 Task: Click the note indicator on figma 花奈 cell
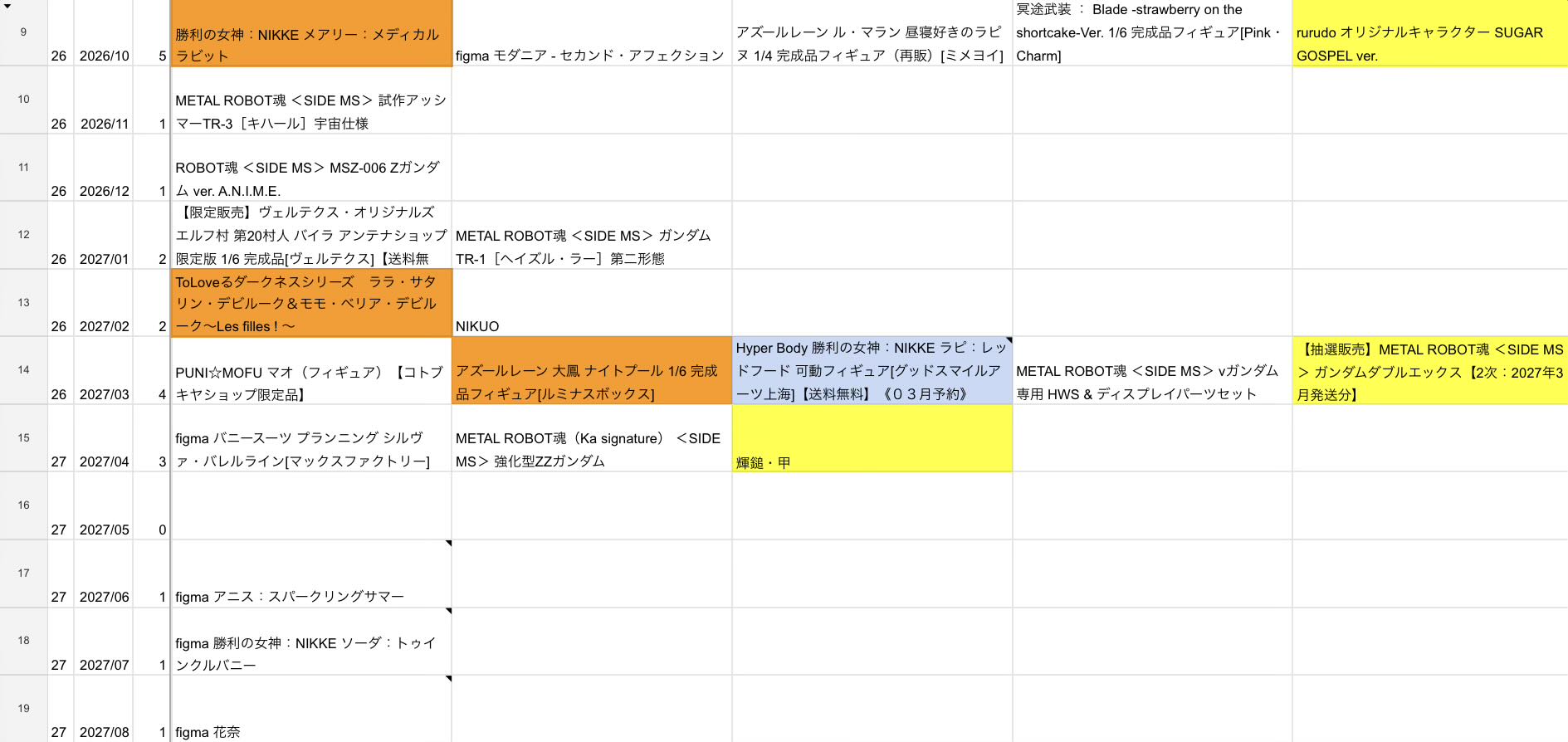(448, 679)
